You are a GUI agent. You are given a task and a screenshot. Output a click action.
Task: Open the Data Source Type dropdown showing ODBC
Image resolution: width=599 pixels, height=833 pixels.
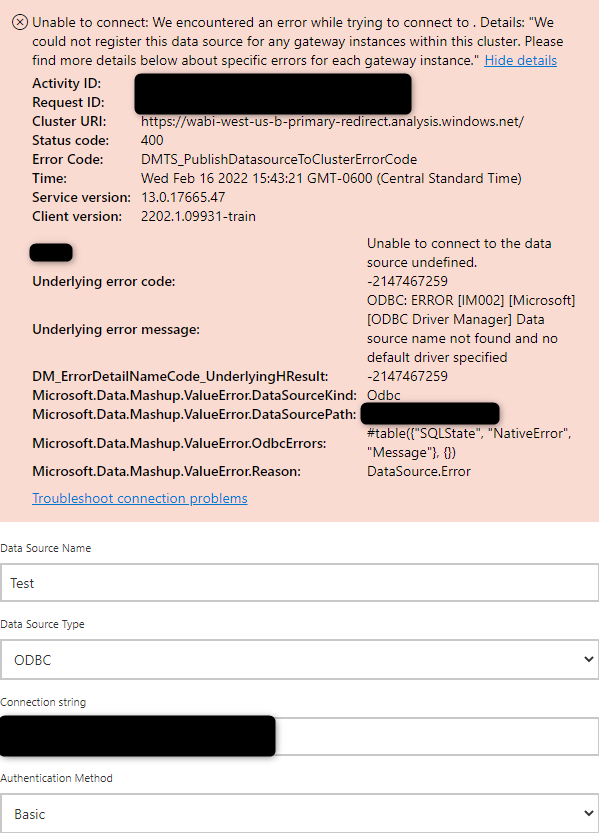coord(300,659)
